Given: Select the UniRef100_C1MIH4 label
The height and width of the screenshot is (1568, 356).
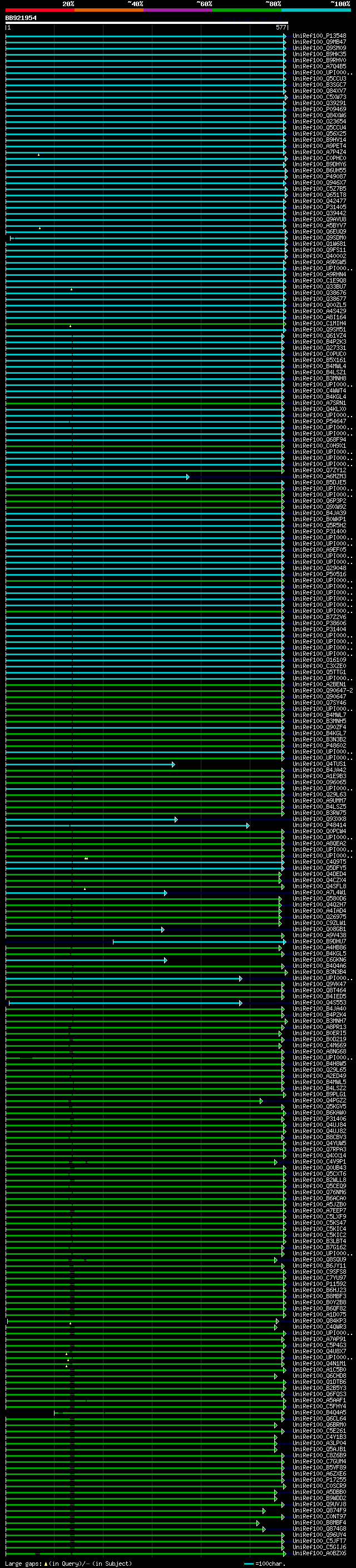Looking at the screenshot, I should (x=319, y=323).
